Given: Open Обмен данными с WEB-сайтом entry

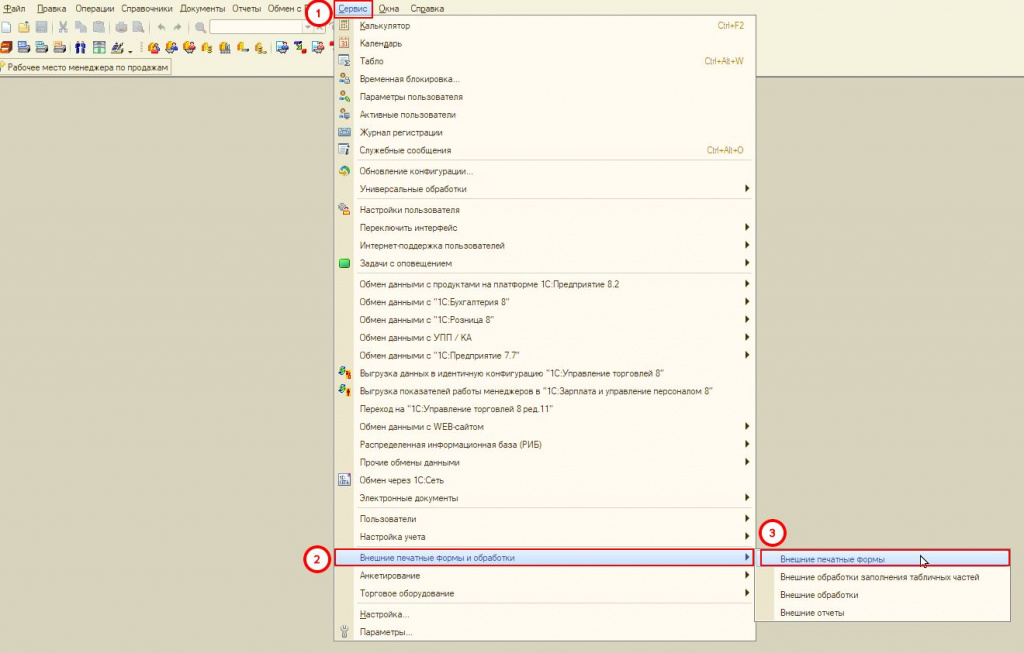Looking at the screenshot, I should 545,426.
